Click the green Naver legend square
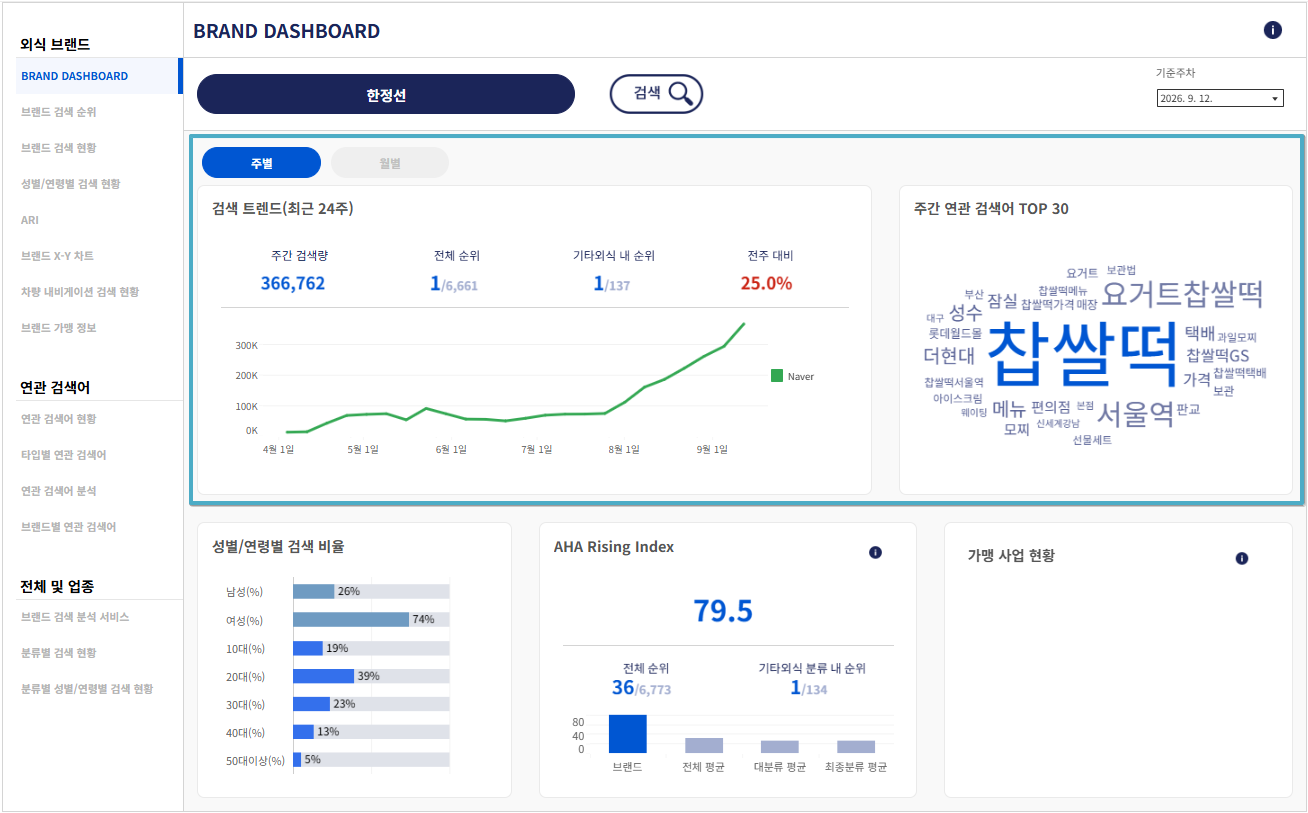The image size is (1308, 813). pyautogui.click(x=777, y=376)
